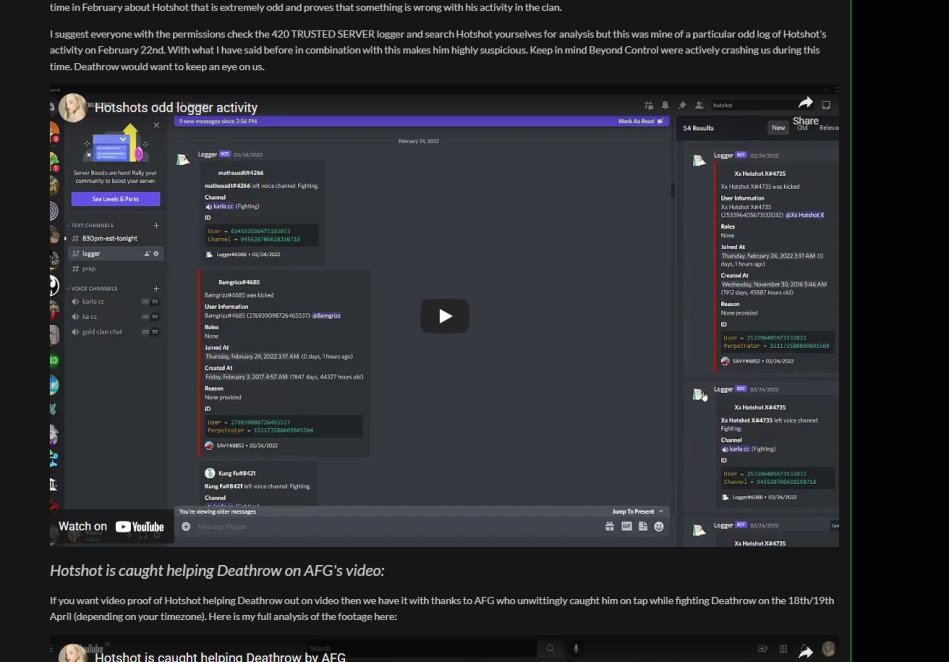Click channel avatar beside 'Hotshots odd logger activity'
This screenshot has width=949, height=662.
(x=73, y=108)
